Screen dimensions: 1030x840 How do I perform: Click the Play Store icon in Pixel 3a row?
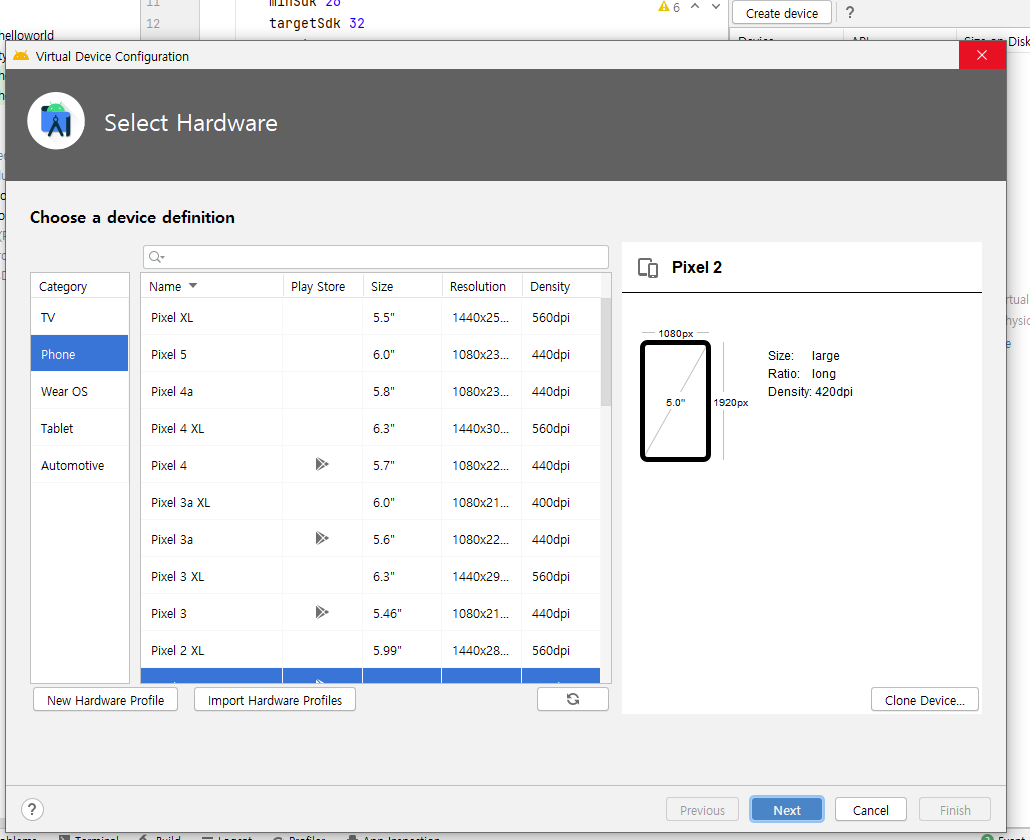pos(322,539)
